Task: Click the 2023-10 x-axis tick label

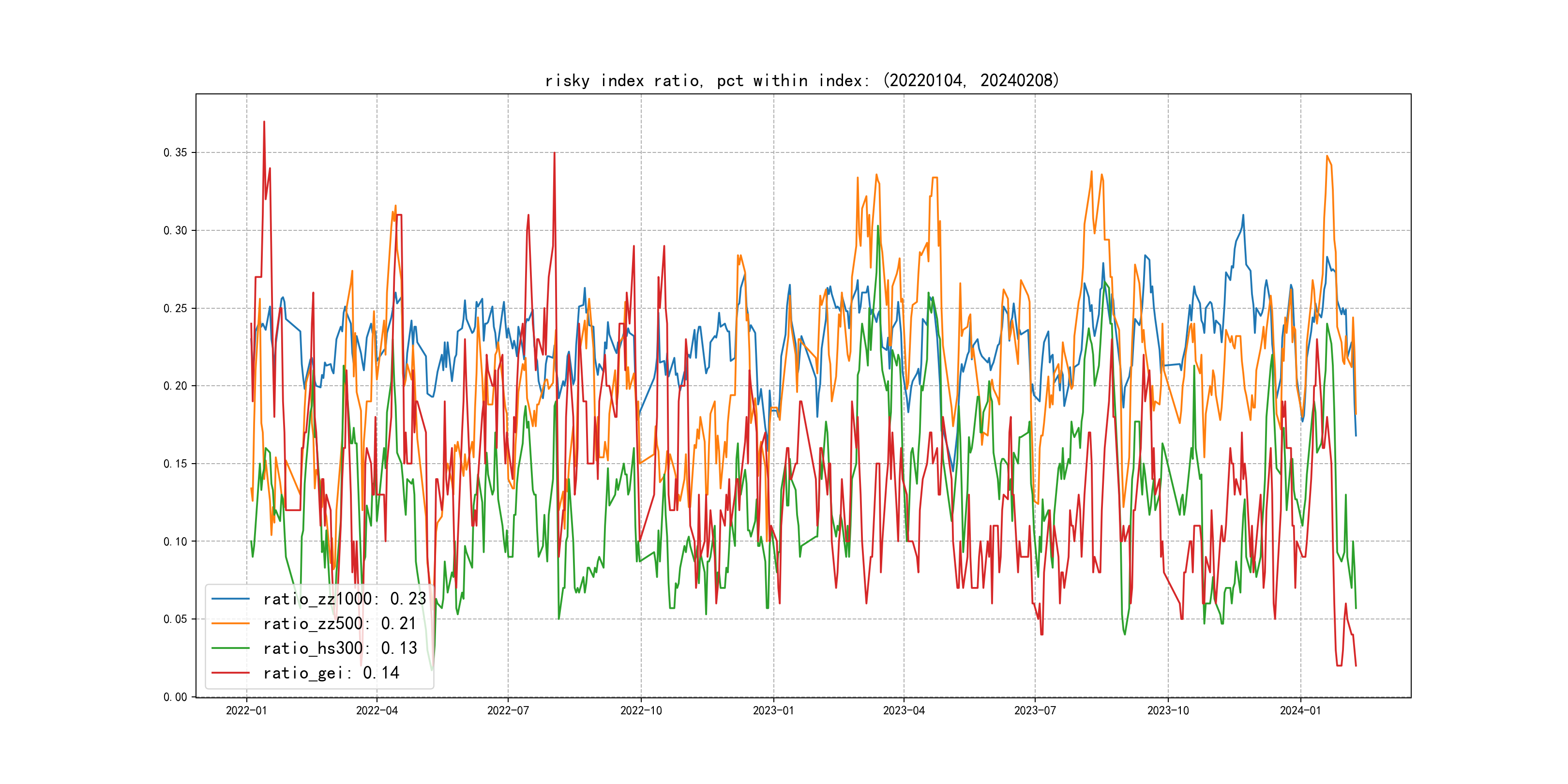Action: 1168,710
